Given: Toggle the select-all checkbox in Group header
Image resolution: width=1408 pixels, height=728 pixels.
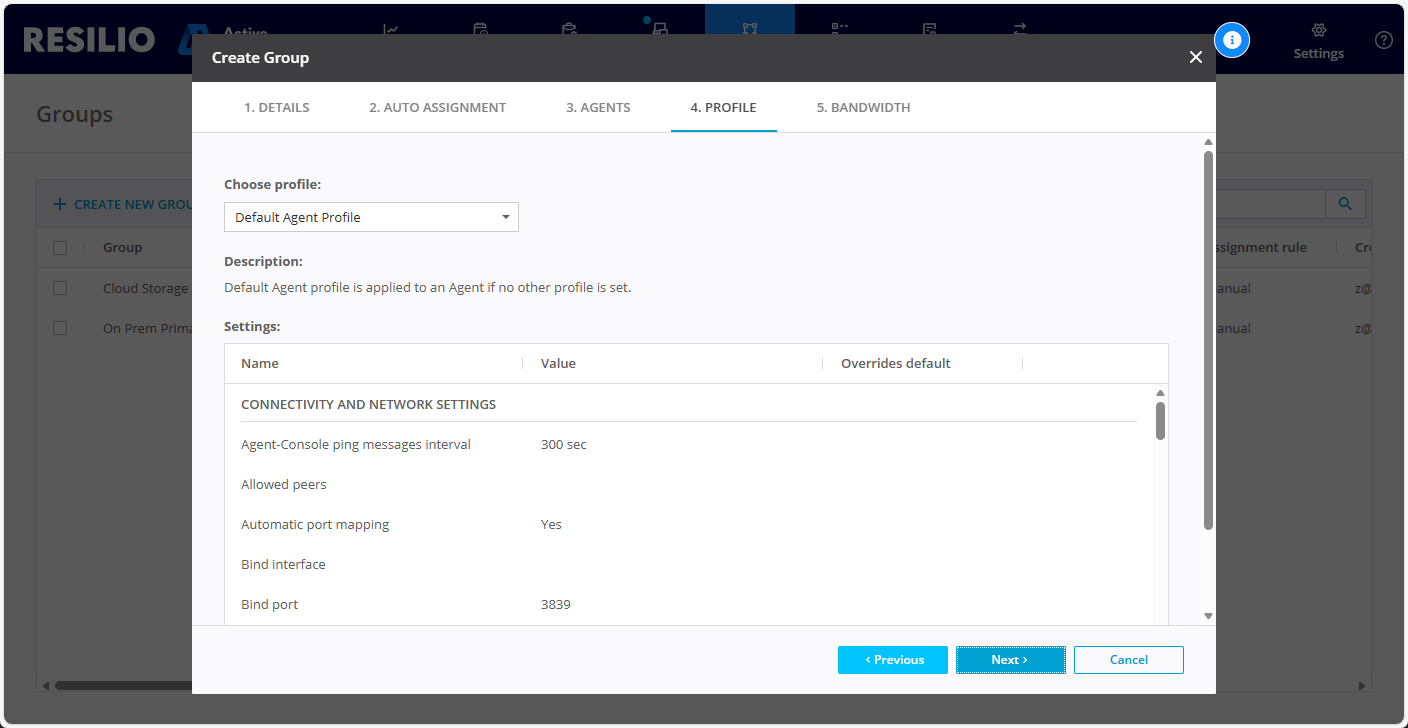Looking at the screenshot, I should tap(60, 248).
